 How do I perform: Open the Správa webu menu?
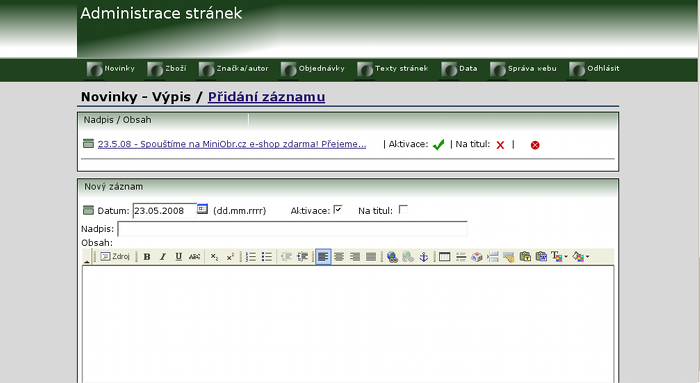(523, 69)
